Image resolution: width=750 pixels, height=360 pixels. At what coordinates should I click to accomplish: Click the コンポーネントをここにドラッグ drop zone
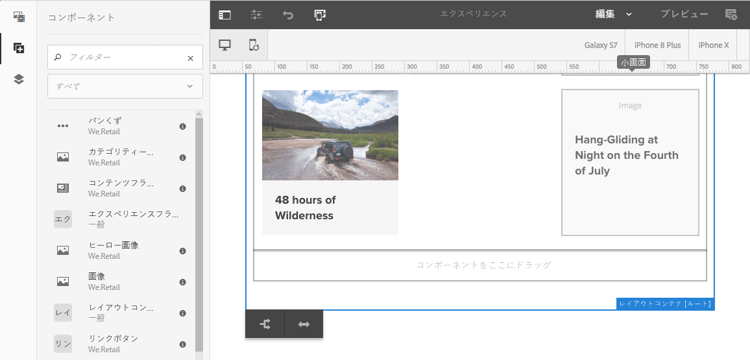[480, 265]
